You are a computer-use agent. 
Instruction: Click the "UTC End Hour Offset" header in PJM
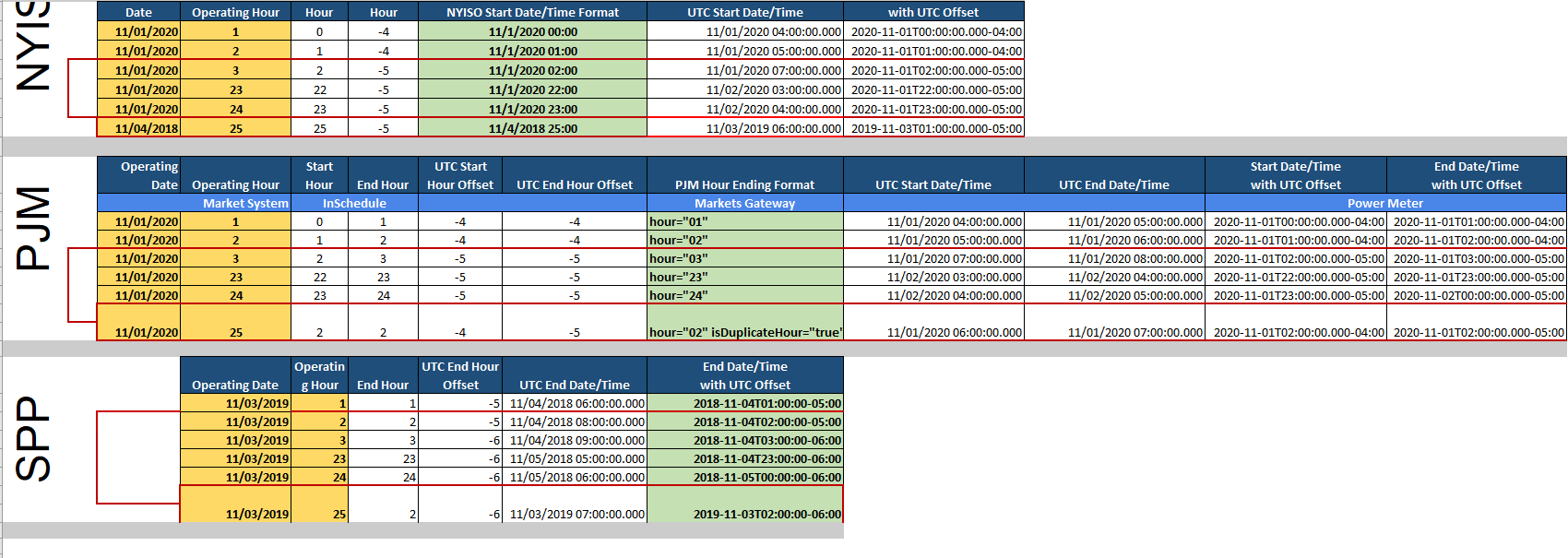[x=575, y=175]
